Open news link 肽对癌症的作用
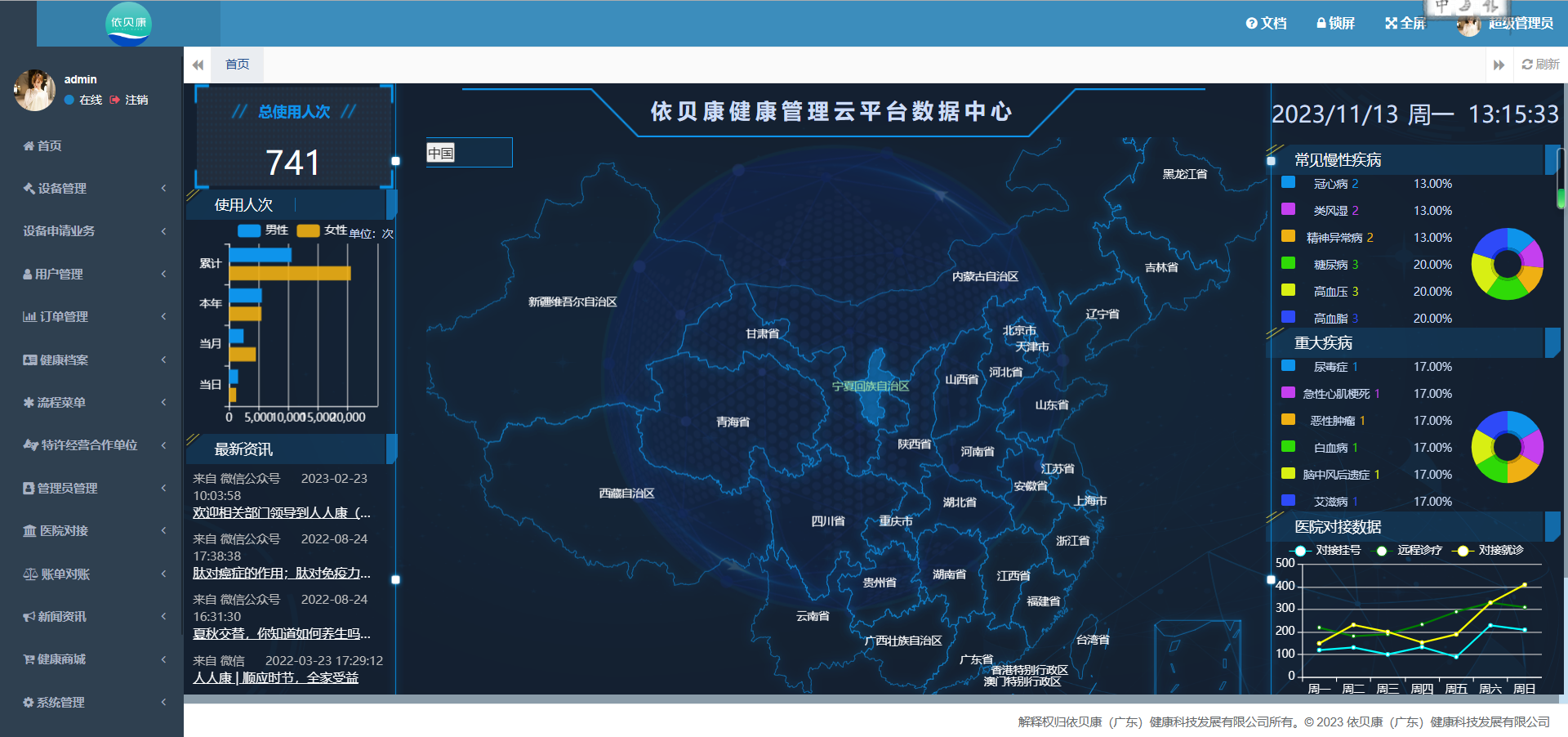The width and height of the screenshot is (1568, 737). click(282, 574)
